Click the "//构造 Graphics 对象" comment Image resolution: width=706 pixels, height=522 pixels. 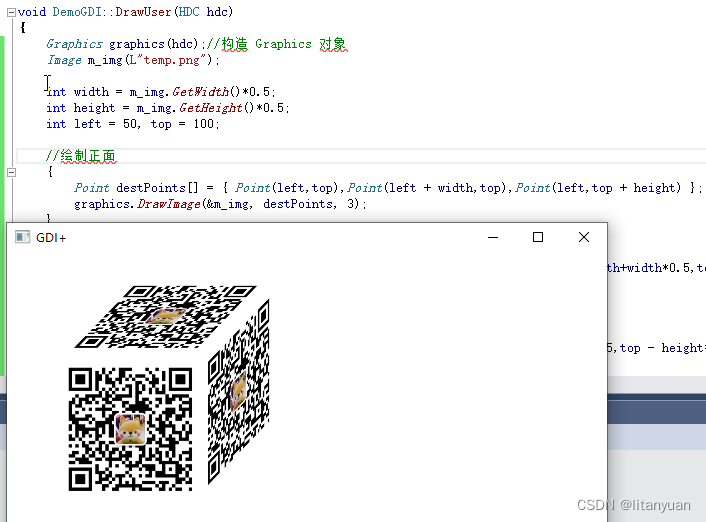tap(276, 44)
